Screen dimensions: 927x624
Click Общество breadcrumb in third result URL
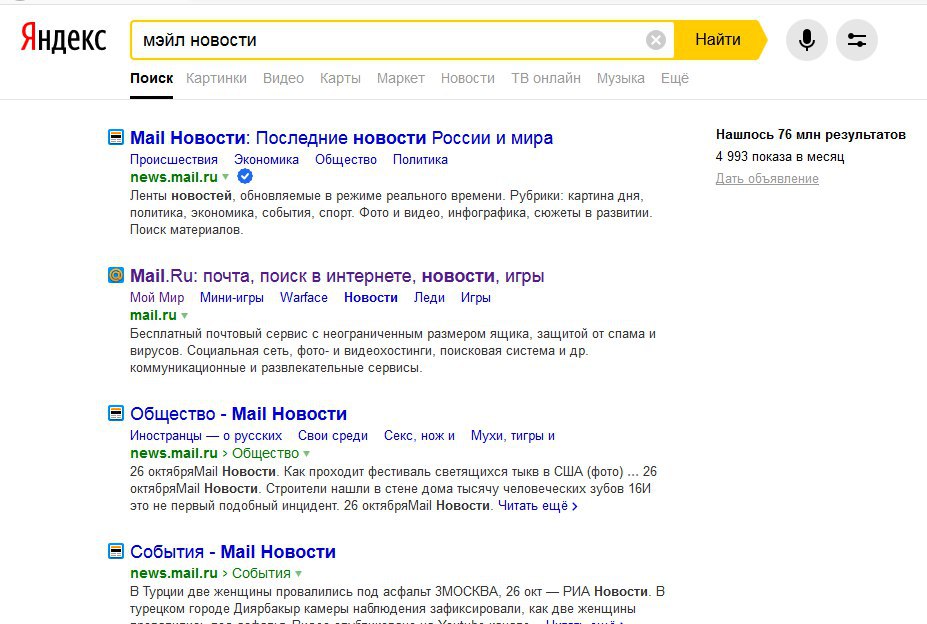point(265,454)
